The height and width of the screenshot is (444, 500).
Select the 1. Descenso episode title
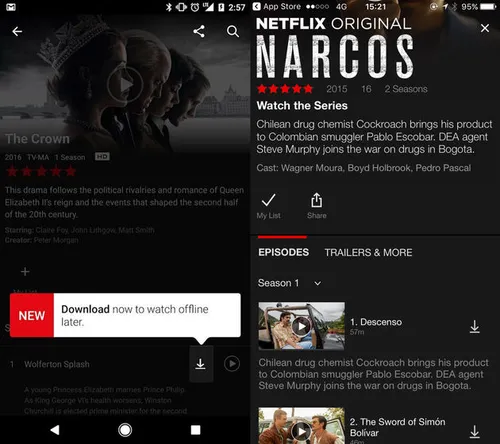click(x=376, y=322)
